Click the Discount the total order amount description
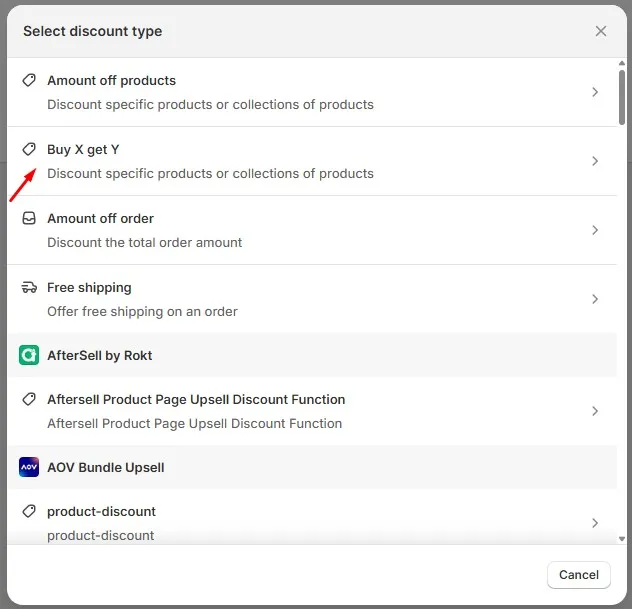 click(145, 242)
